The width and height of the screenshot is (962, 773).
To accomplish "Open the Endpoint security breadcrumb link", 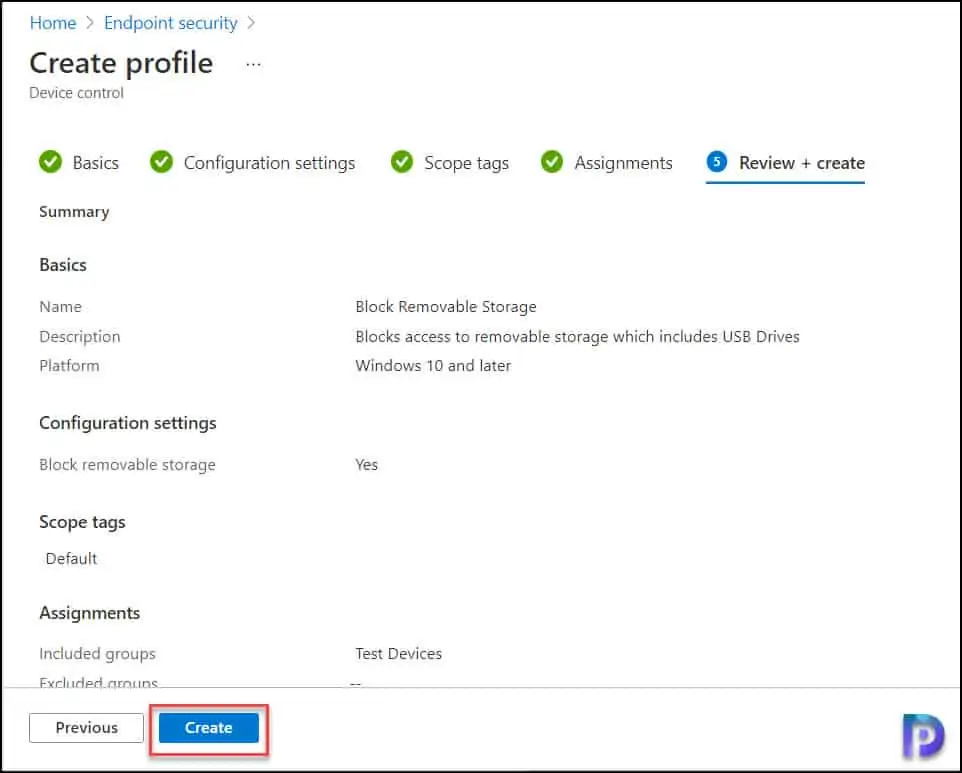I will pyautogui.click(x=171, y=23).
